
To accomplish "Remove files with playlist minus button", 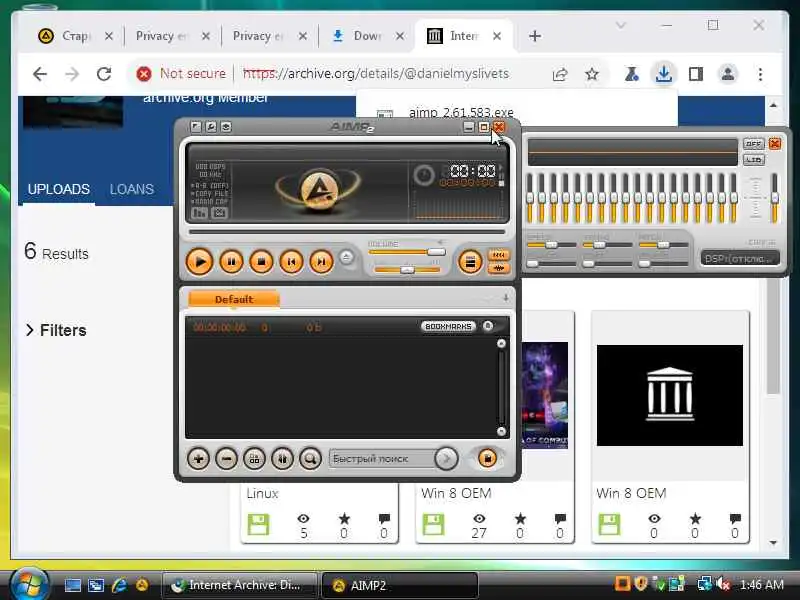I will click(x=227, y=459).
